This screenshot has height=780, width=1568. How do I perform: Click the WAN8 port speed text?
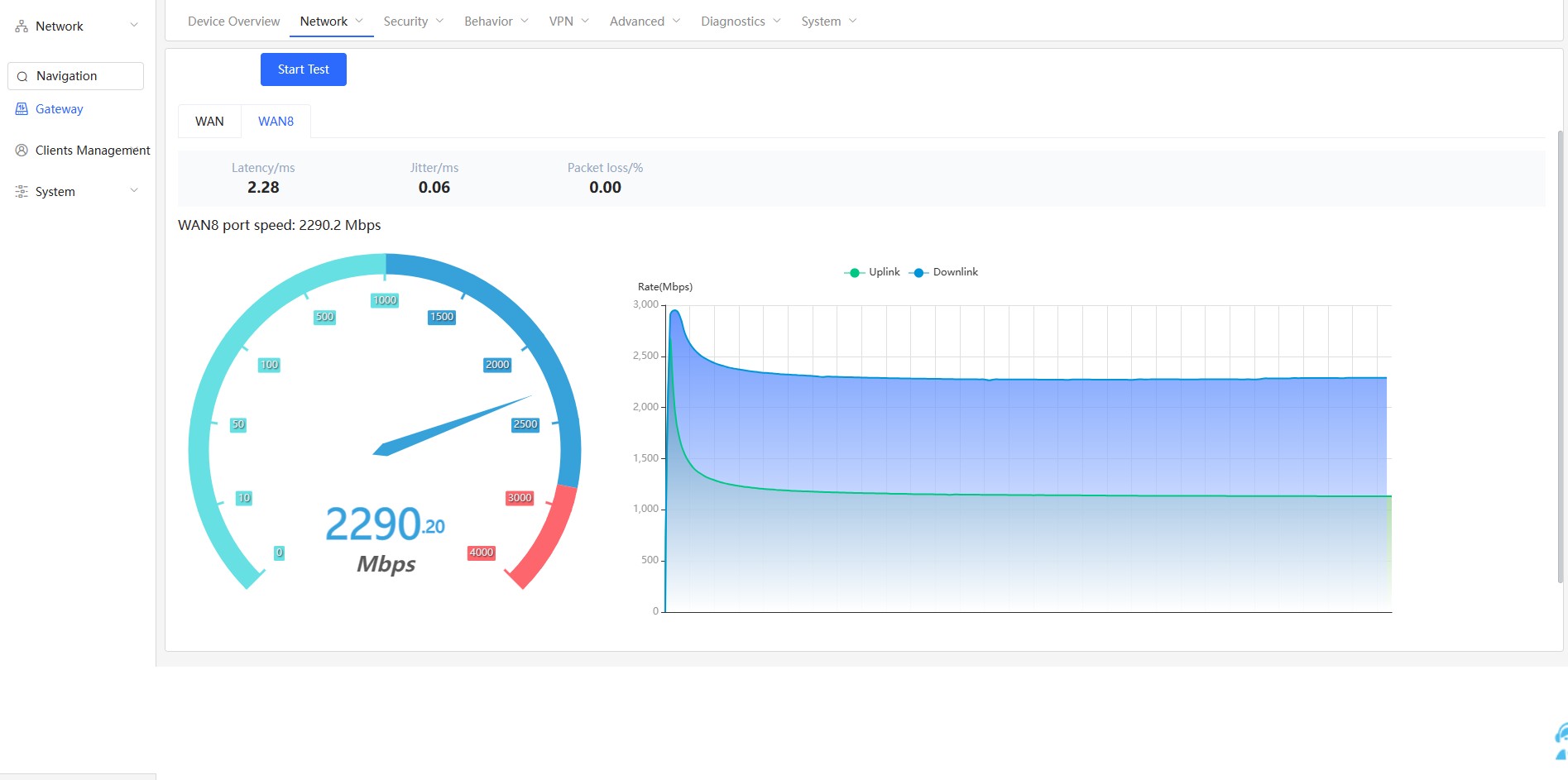click(280, 225)
